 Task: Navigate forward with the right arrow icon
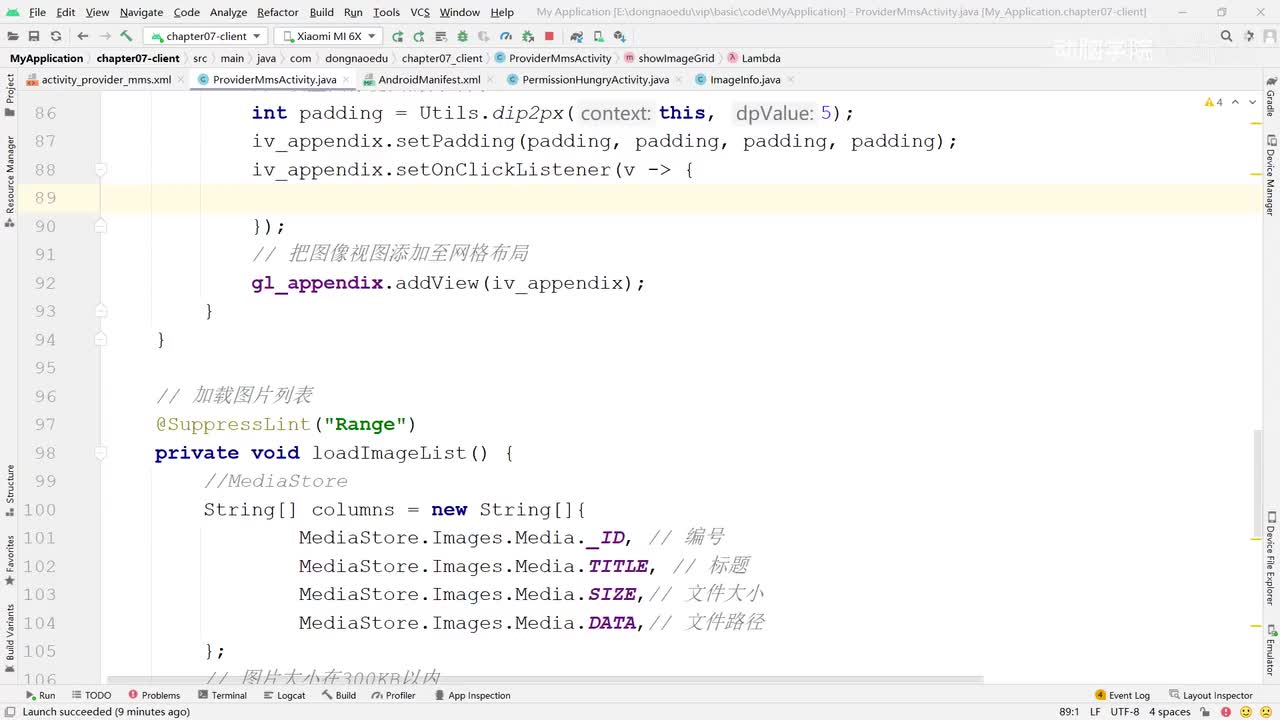coord(104,36)
